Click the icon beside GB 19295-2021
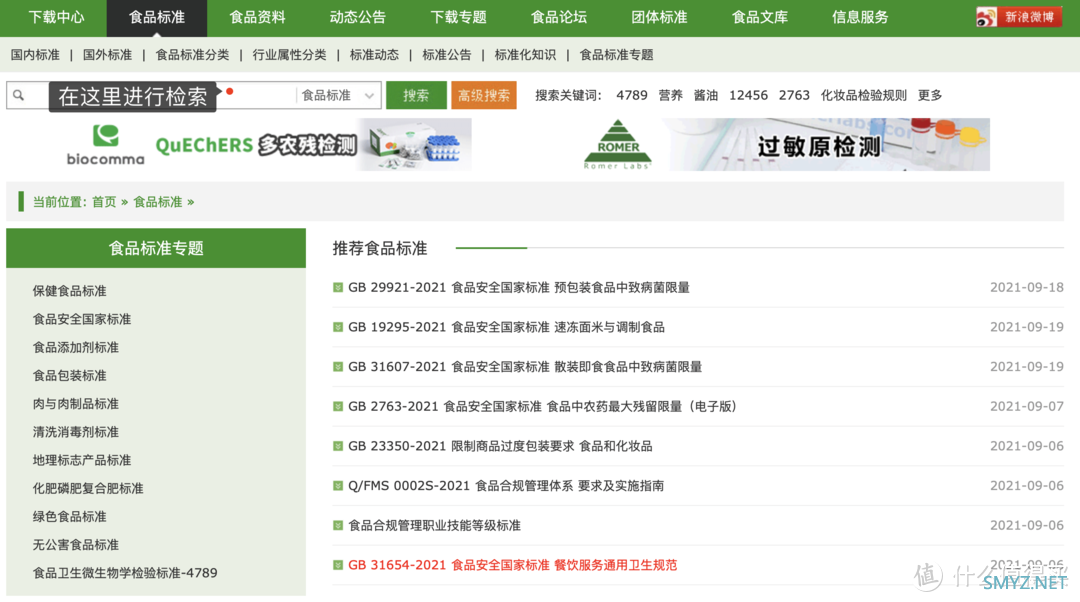 click(x=338, y=327)
